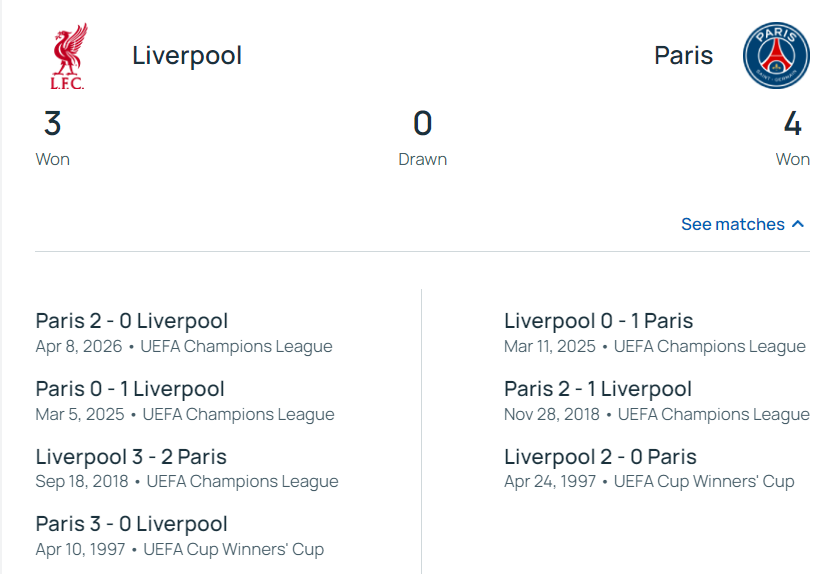Viewport: 836px width, 574px height.
Task: Click Liverpool's 3 wins count
Action: click(x=53, y=124)
